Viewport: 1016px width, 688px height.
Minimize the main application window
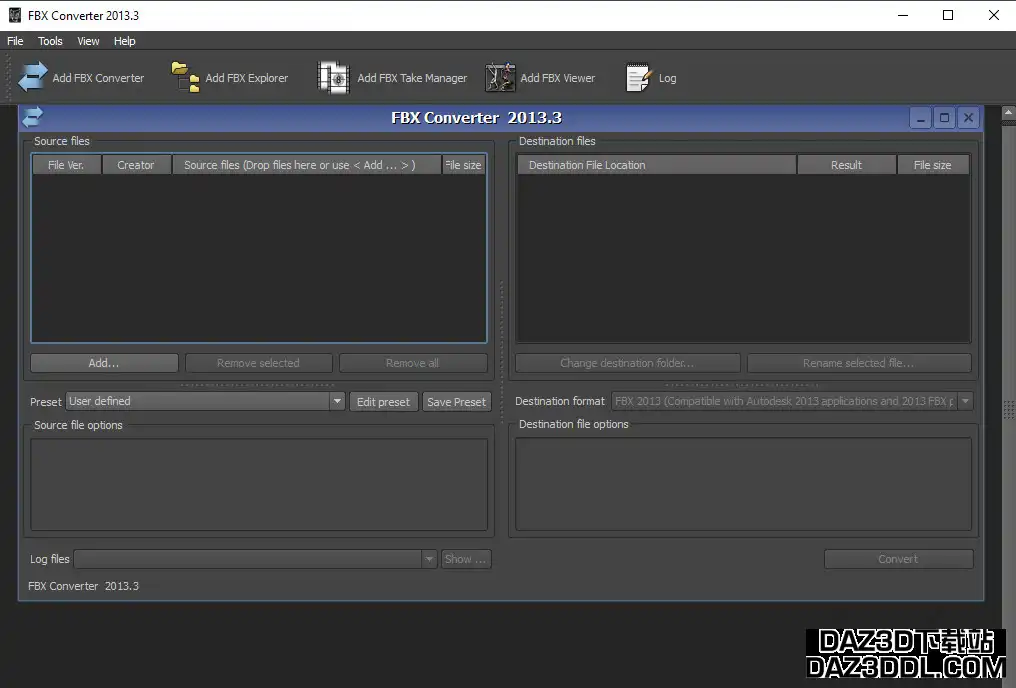903,15
